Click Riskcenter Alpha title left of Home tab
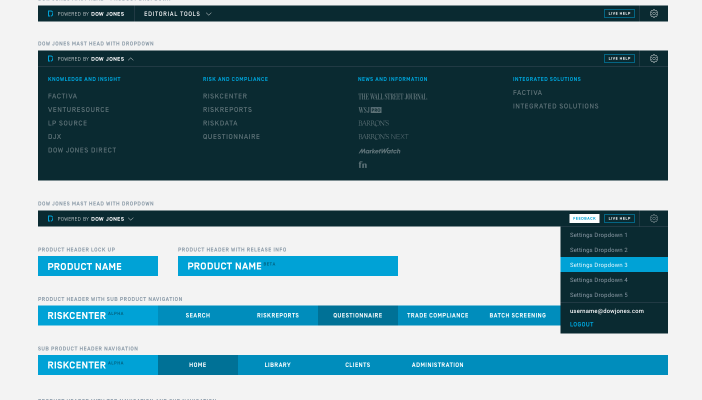 coord(98,365)
